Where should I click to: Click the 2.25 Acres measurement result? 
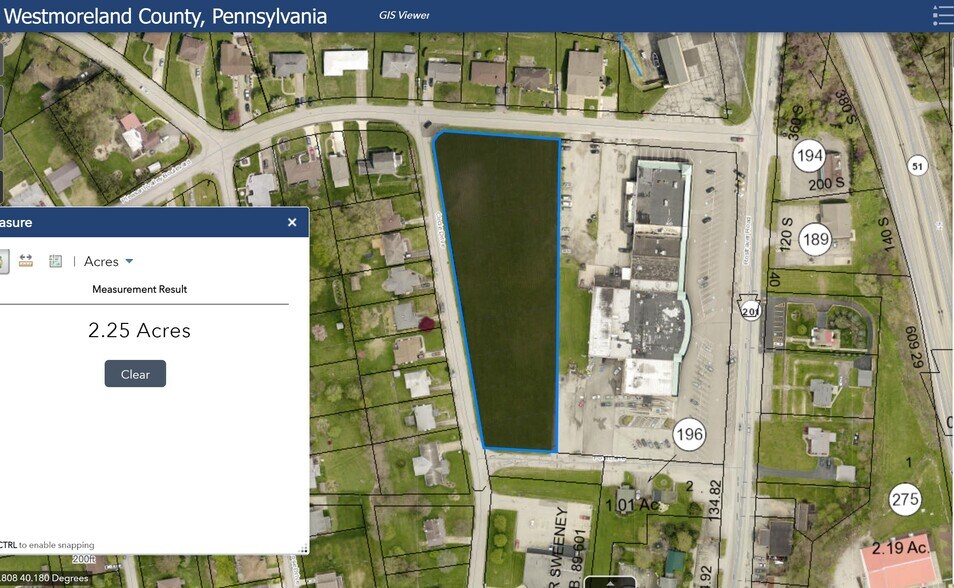pyautogui.click(x=139, y=330)
